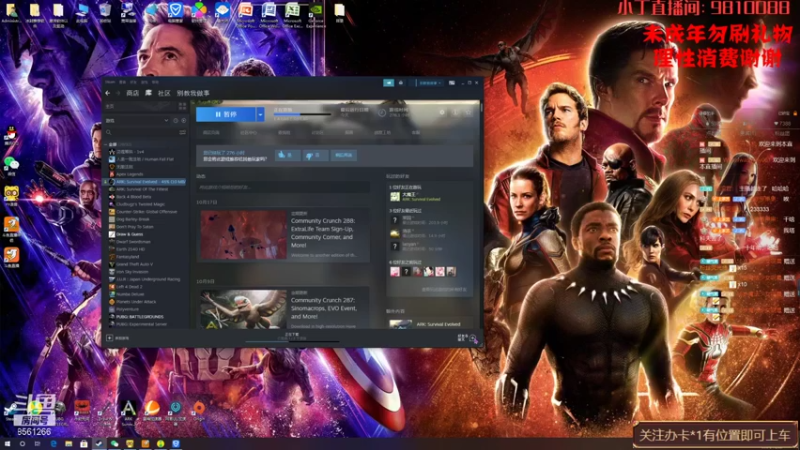The image size is (800, 450).
Task: Click Steam icon in the taskbar
Action: tap(99, 444)
